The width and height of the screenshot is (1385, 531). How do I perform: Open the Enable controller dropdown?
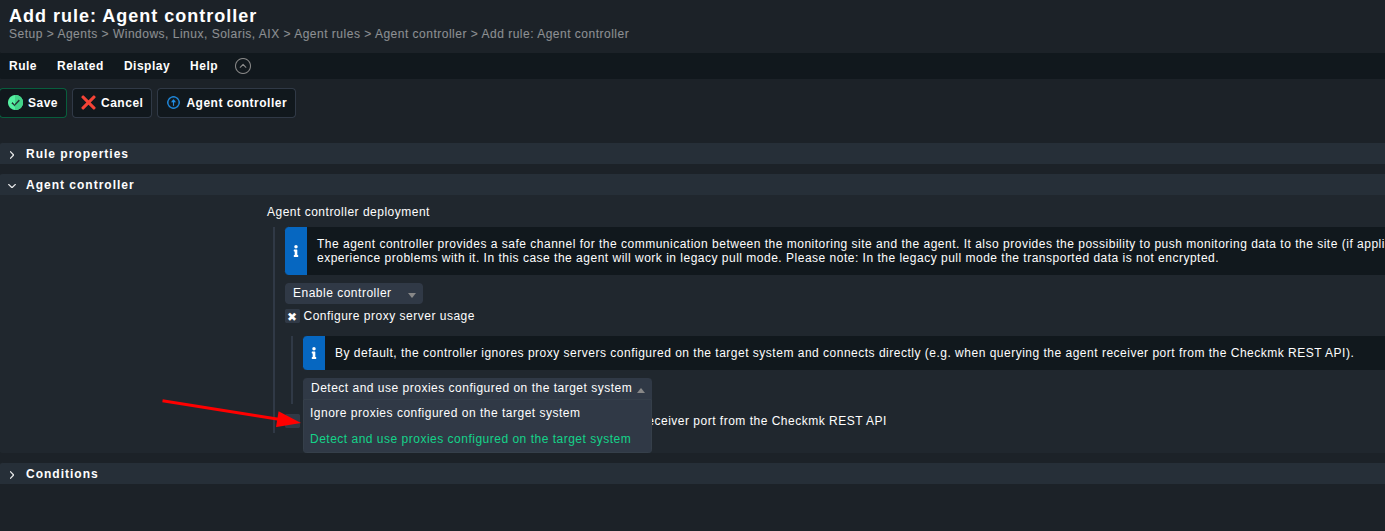tap(354, 293)
